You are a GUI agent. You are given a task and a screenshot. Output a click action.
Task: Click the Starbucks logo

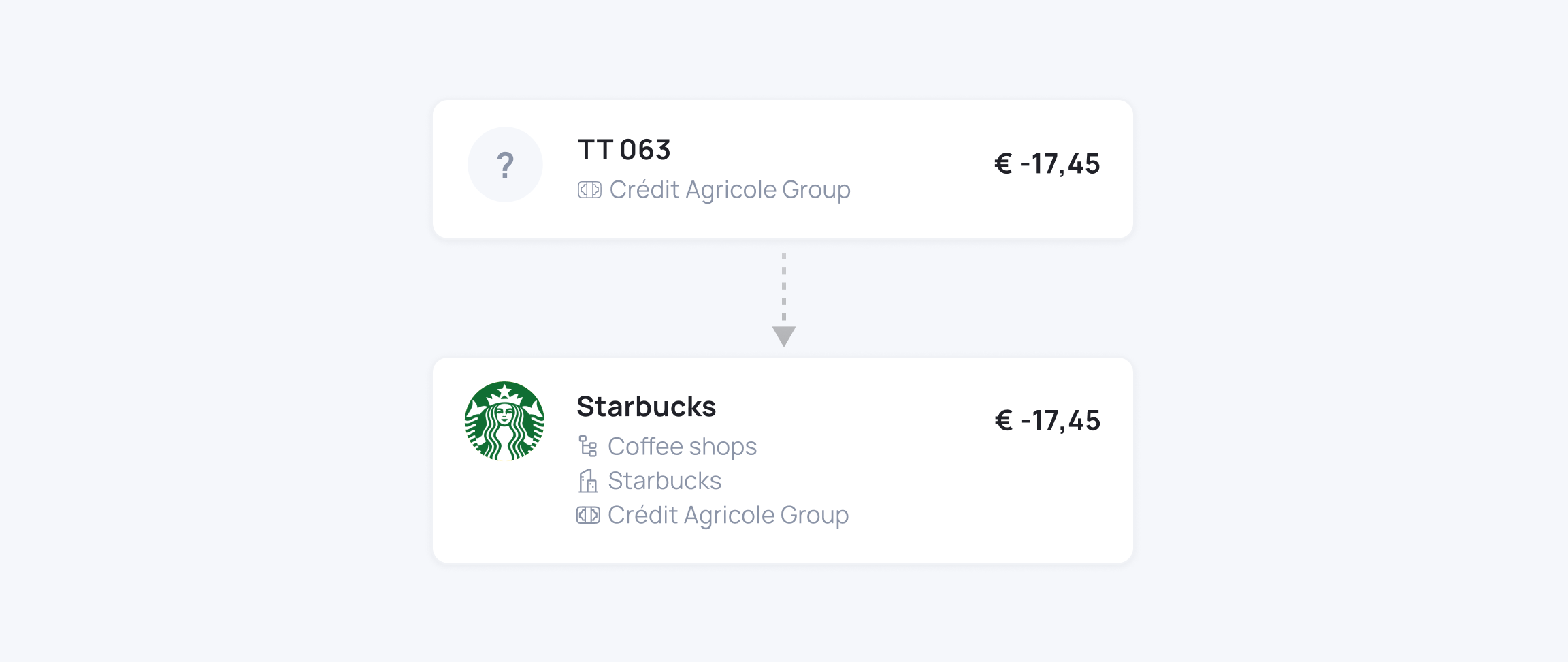coord(504,421)
